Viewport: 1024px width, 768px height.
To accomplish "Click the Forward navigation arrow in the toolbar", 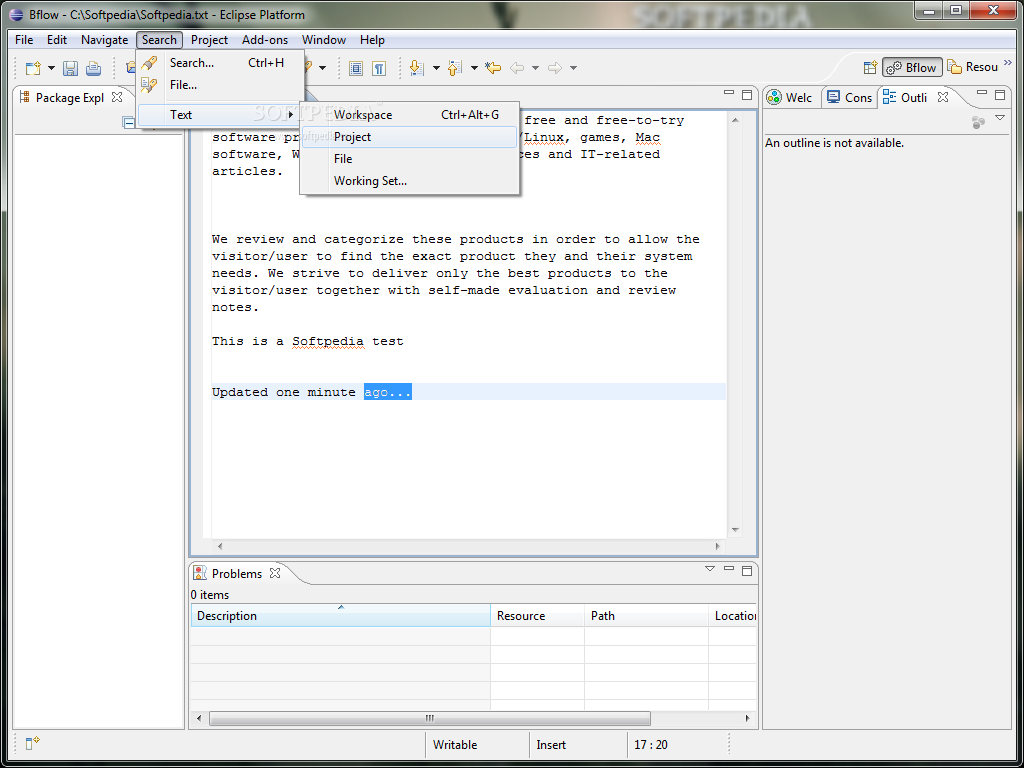I will tap(554, 68).
